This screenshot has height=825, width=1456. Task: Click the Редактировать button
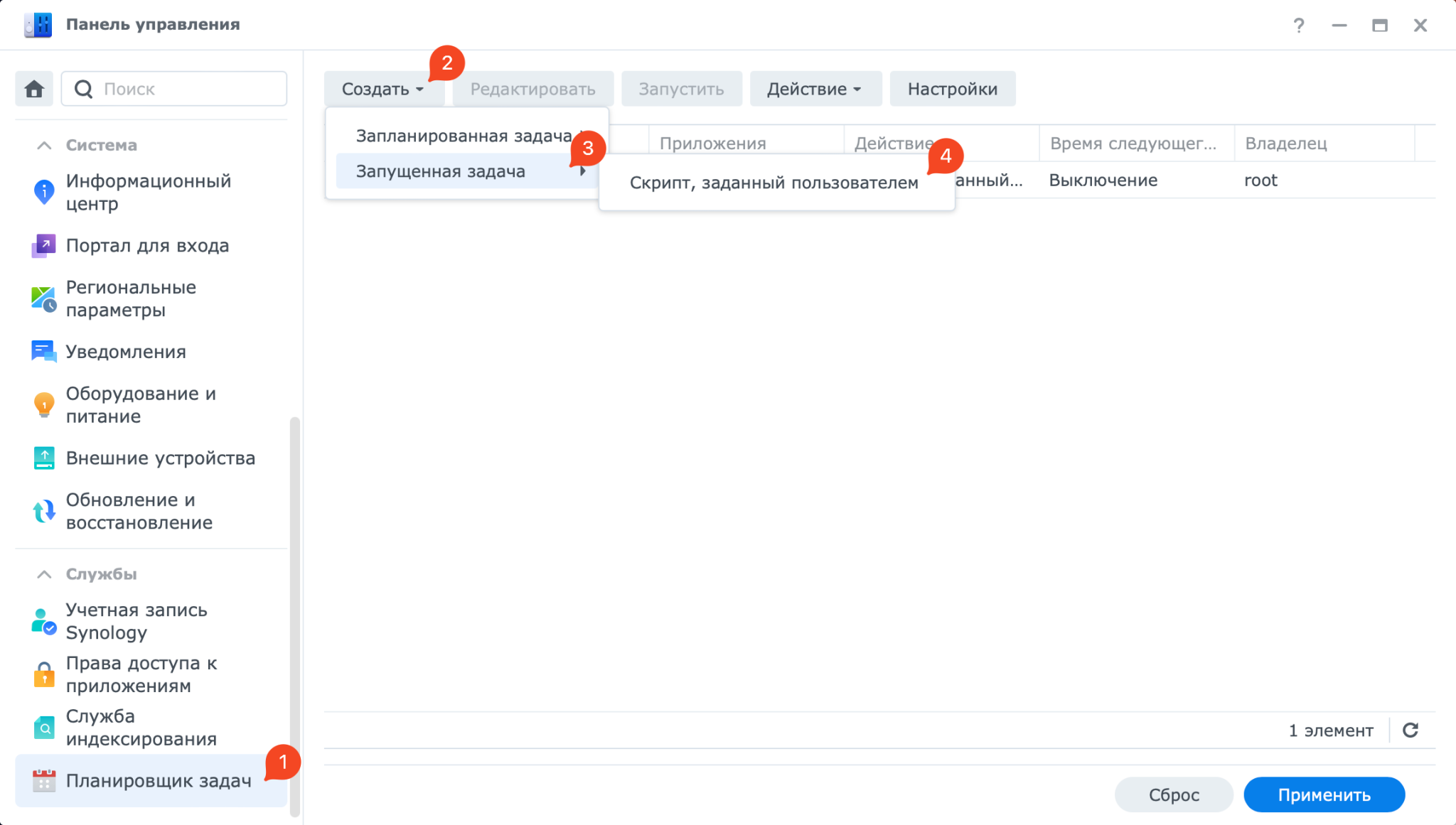pyautogui.click(x=533, y=89)
